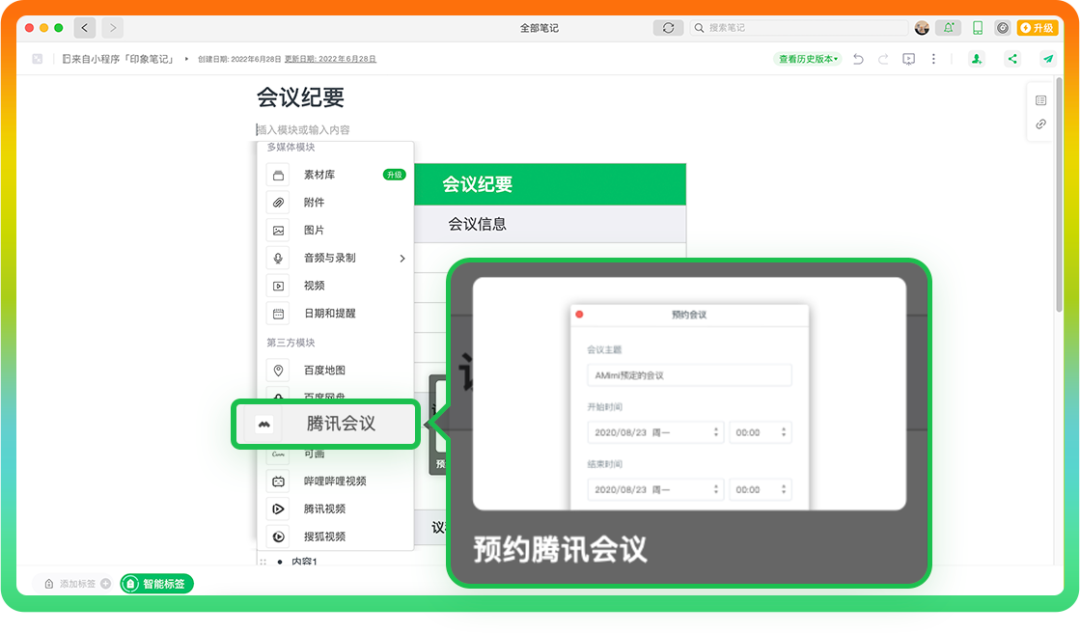This screenshot has height=633, width=1080.
Task: Open the notification bell
Action: tap(948, 28)
